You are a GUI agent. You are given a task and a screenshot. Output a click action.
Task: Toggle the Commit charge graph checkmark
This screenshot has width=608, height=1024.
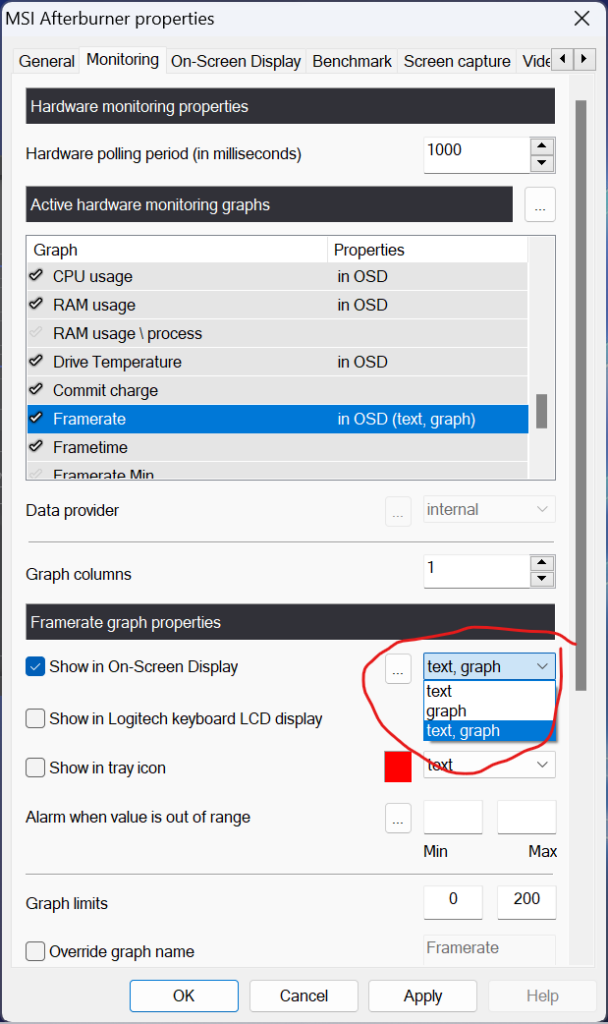coord(36,390)
